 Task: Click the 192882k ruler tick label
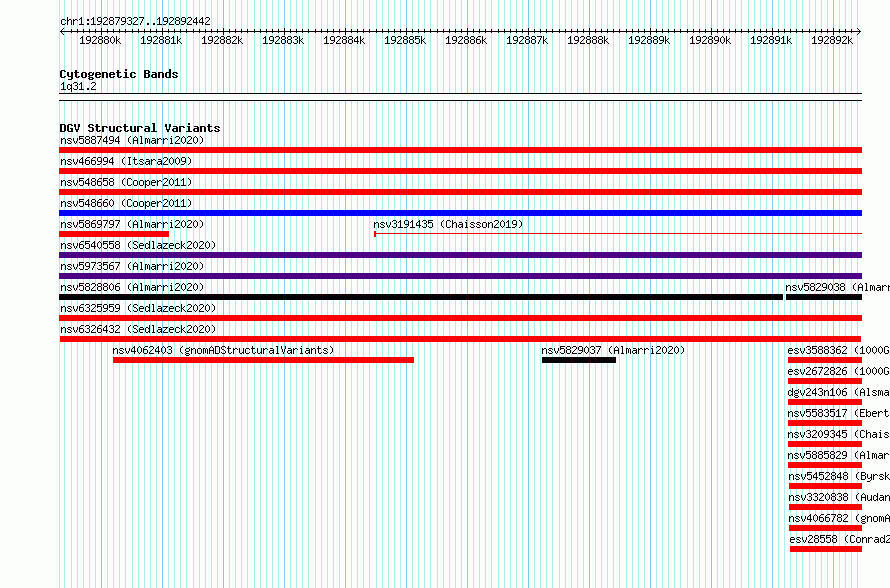[222, 40]
